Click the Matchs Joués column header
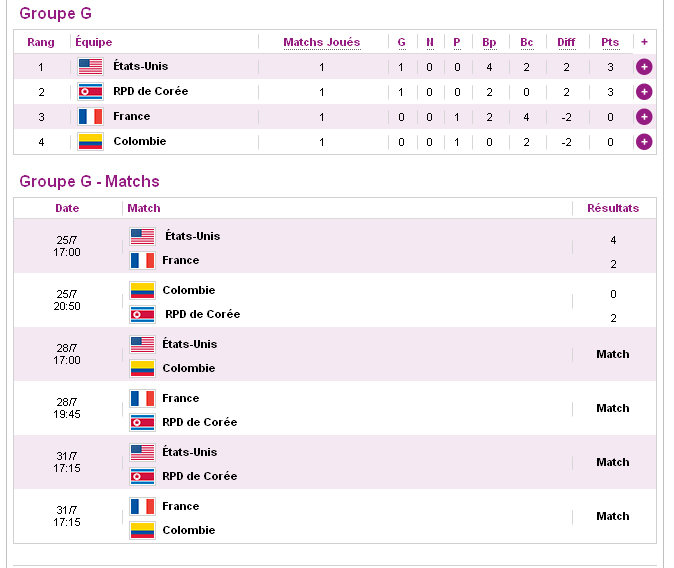The height and width of the screenshot is (568, 674). tap(322, 42)
